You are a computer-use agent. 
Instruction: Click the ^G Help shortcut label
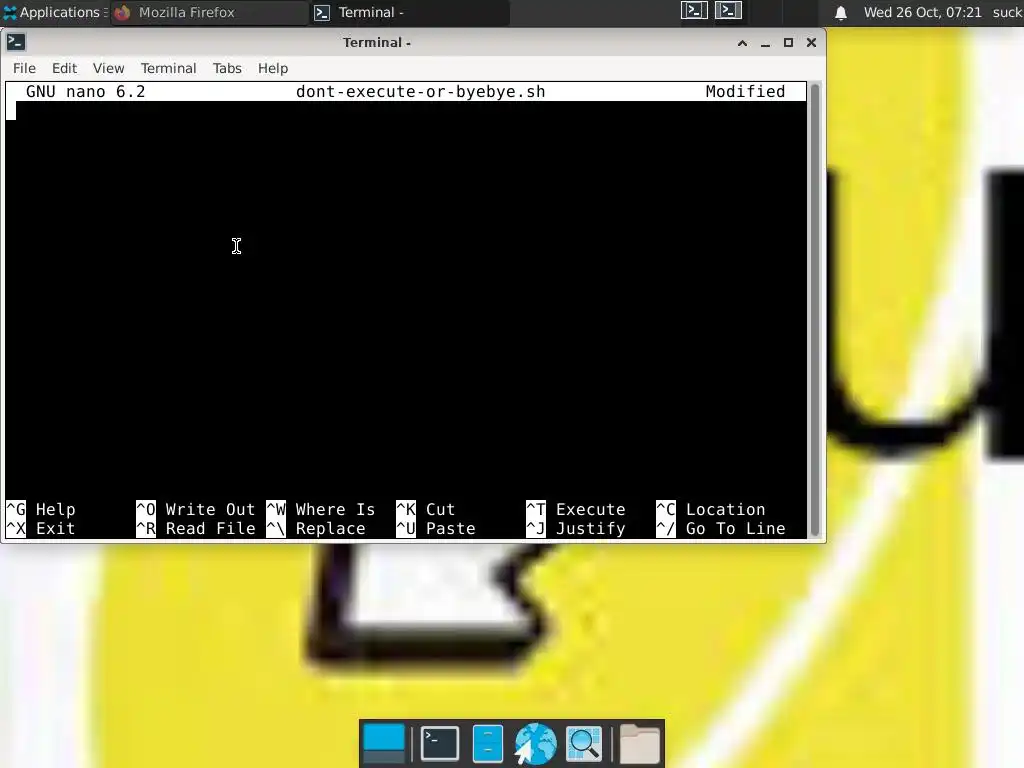pyautogui.click(x=40, y=509)
